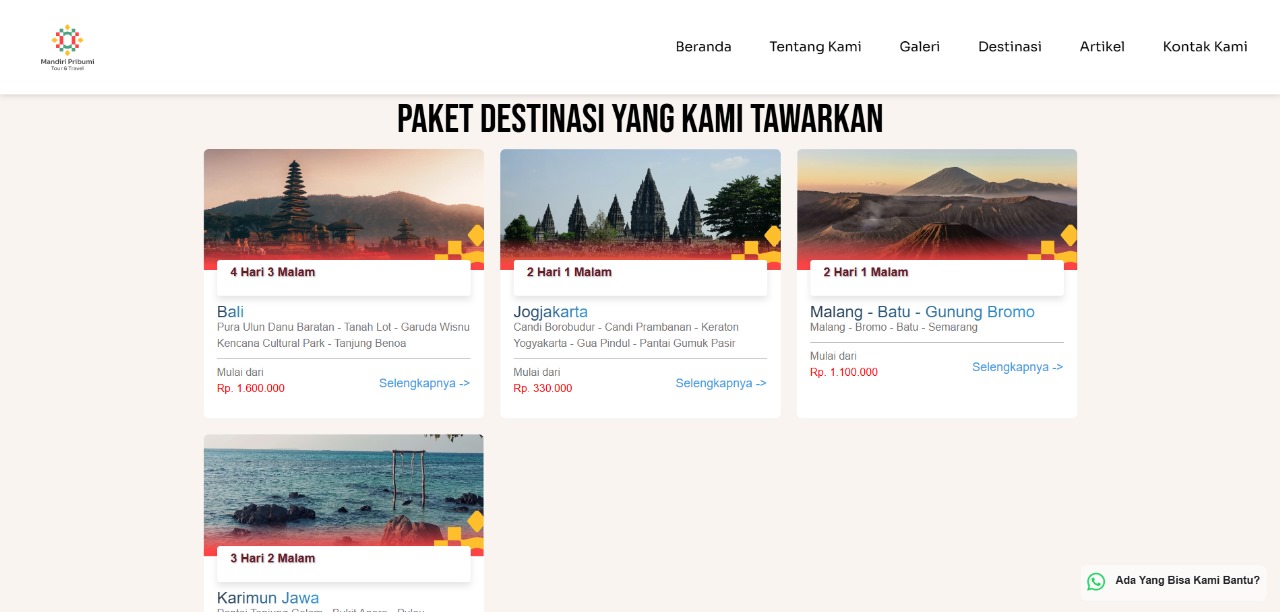Select the price Rp. 1.600.000
This screenshot has height=612, width=1280.
[x=250, y=388]
